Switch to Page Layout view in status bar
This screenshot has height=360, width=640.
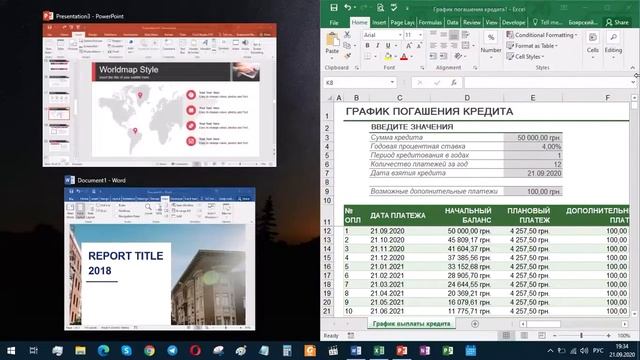coord(524,336)
